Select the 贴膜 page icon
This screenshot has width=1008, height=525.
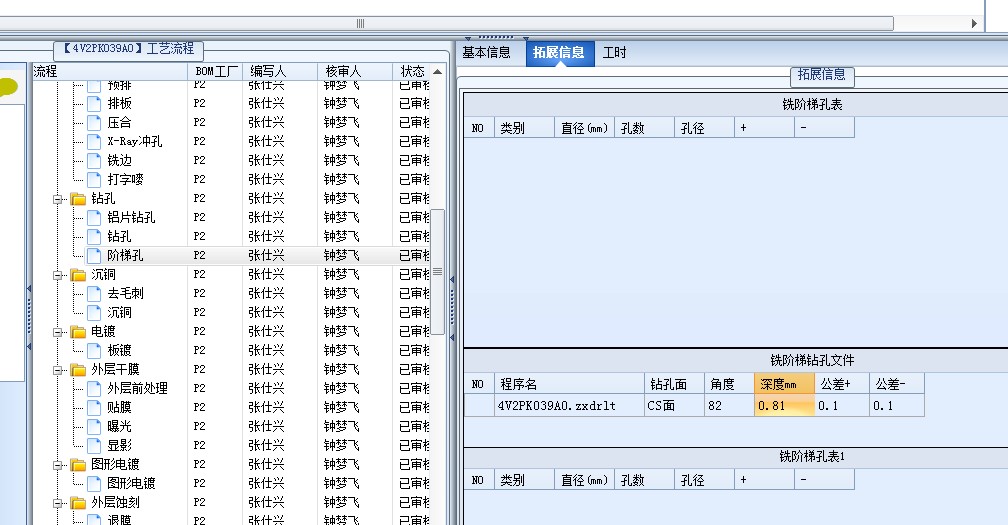point(94,407)
